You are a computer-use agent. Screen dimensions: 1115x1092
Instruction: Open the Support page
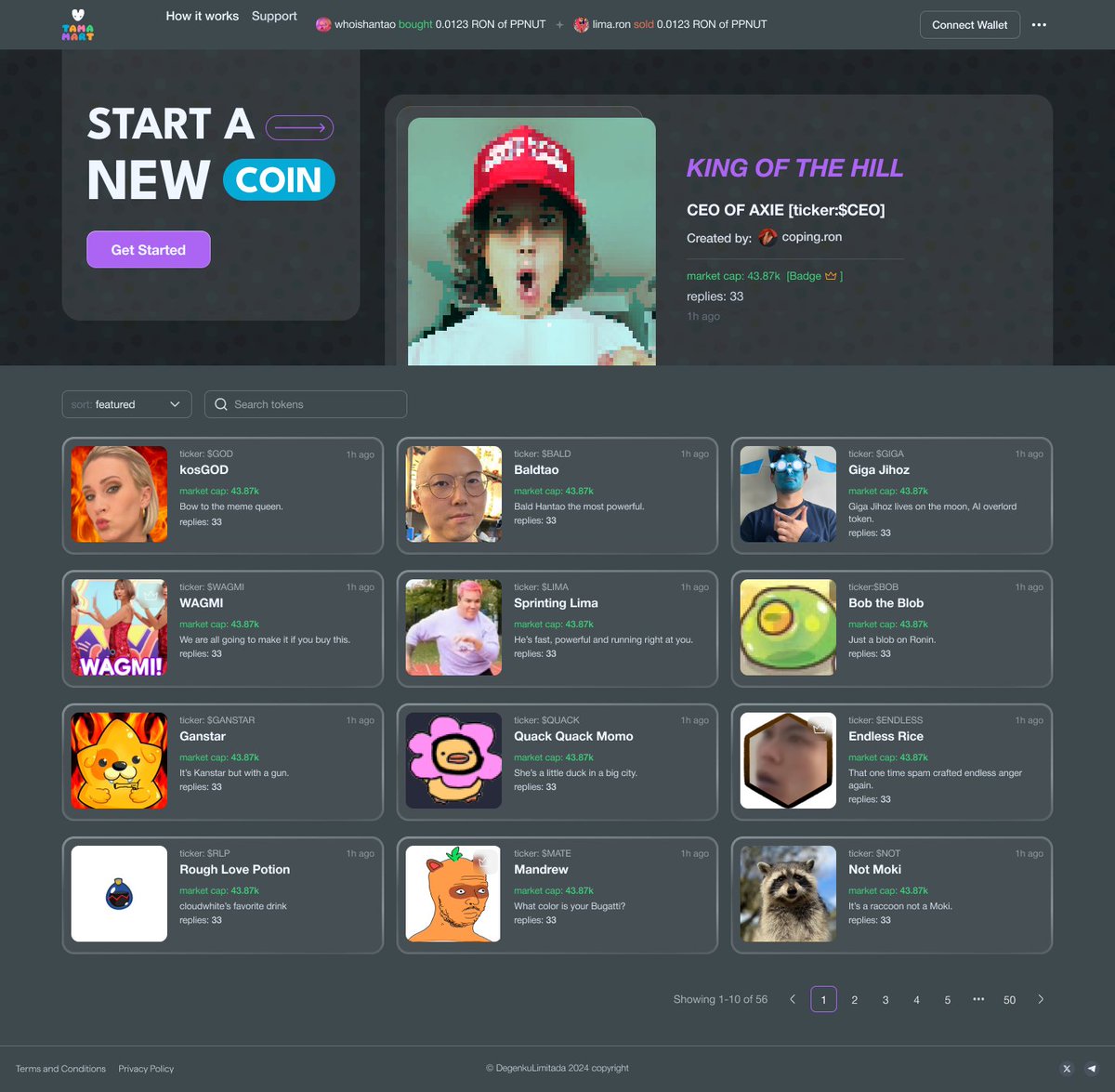coord(274,16)
